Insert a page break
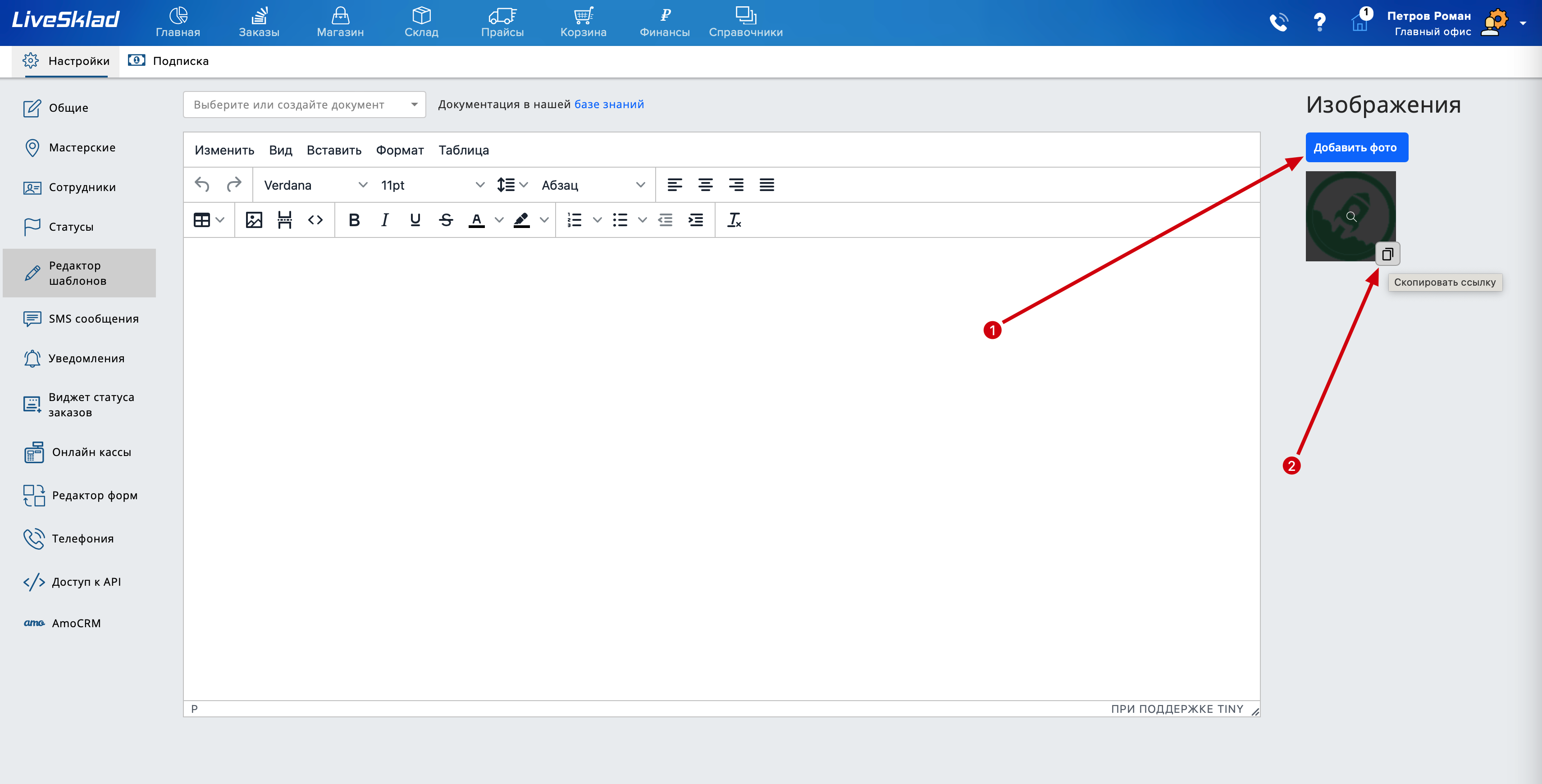 click(x=284, y=220)
